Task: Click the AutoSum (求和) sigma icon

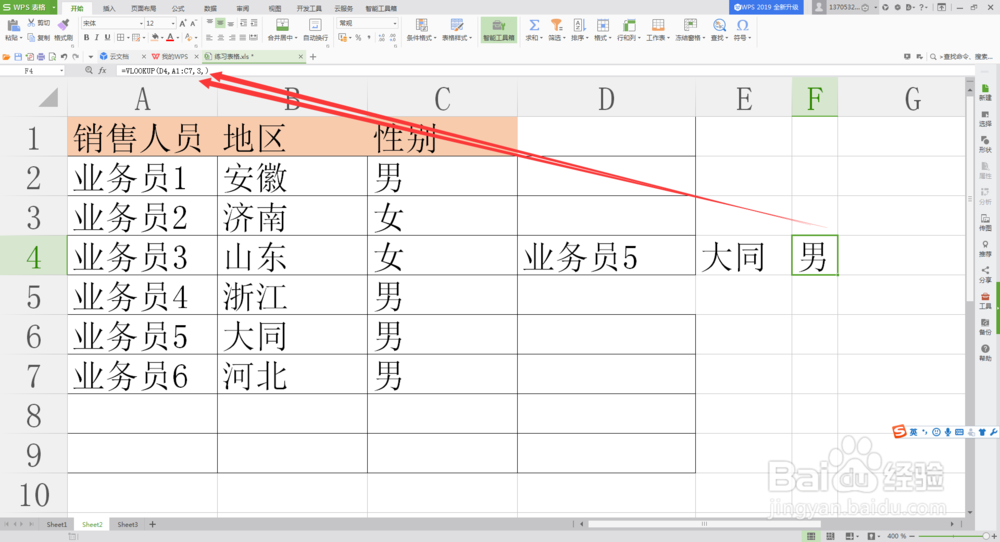Action: [x=534, y=26]
